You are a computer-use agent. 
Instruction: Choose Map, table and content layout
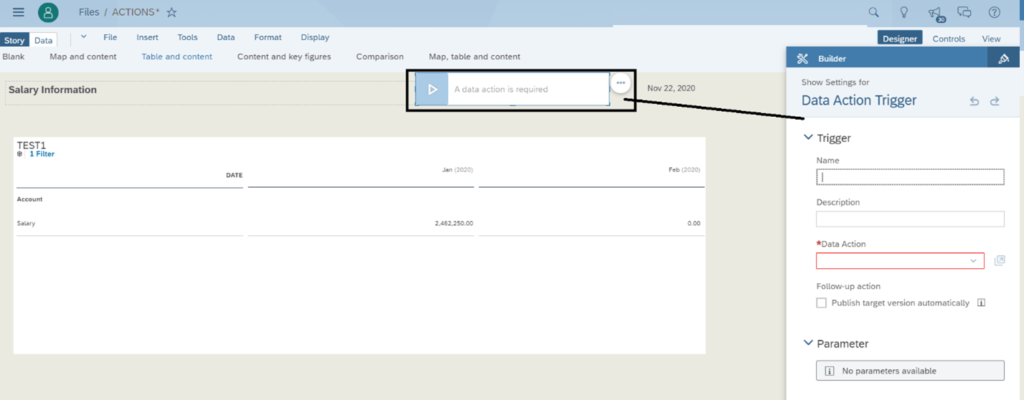(x=474, y=57)
